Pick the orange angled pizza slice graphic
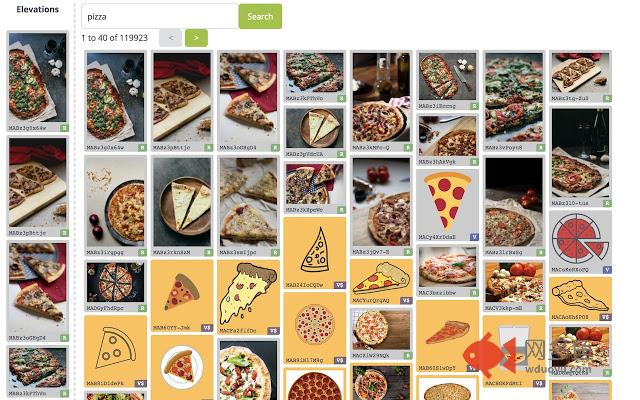 click(447, 336)
